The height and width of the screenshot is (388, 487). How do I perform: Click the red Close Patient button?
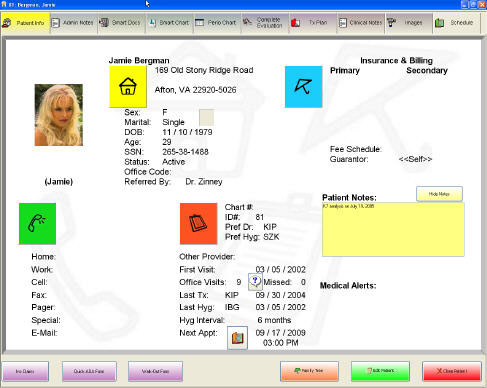[x=452, y=371]
